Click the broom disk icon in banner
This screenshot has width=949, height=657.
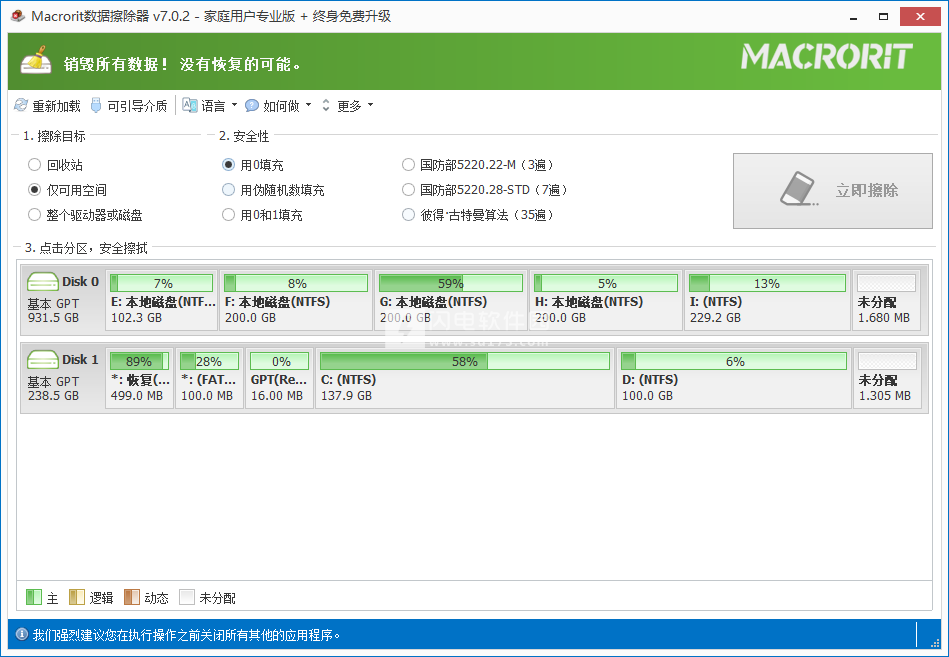point(36,60)
